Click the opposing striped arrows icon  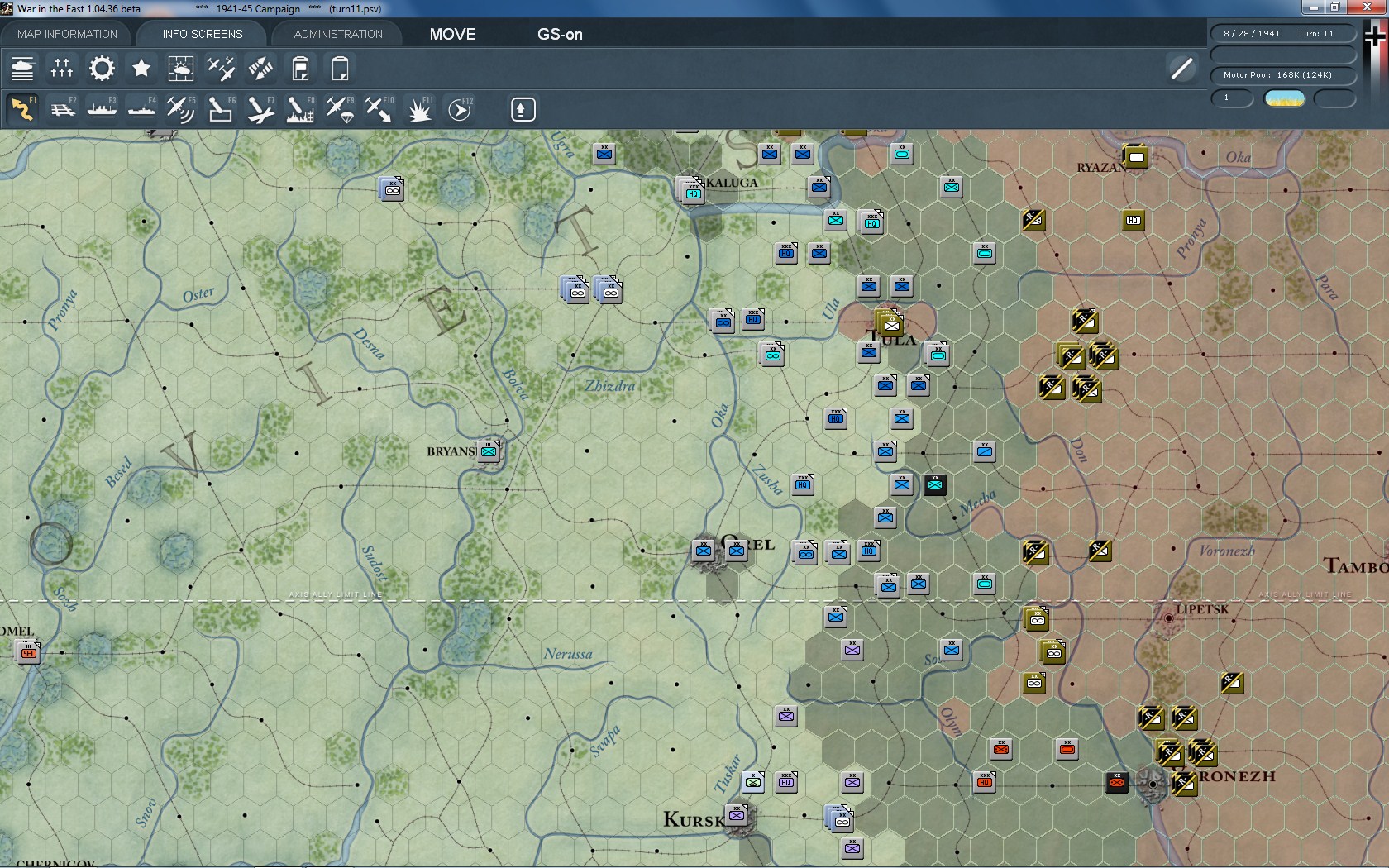pyautogui.click(x=260, y=69)
